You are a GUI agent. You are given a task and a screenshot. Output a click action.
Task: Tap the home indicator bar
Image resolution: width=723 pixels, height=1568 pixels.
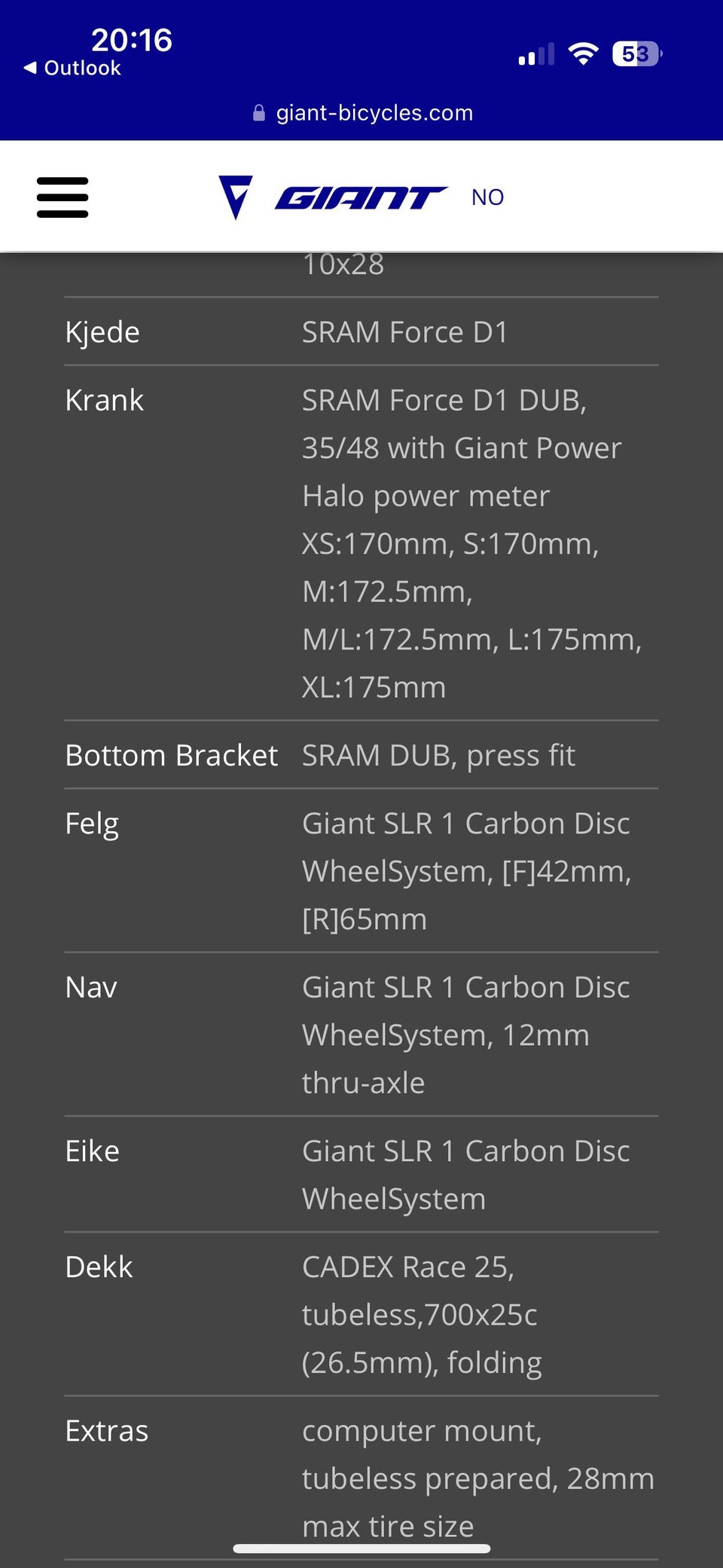pyautogui.click(x=361, y=1549)
